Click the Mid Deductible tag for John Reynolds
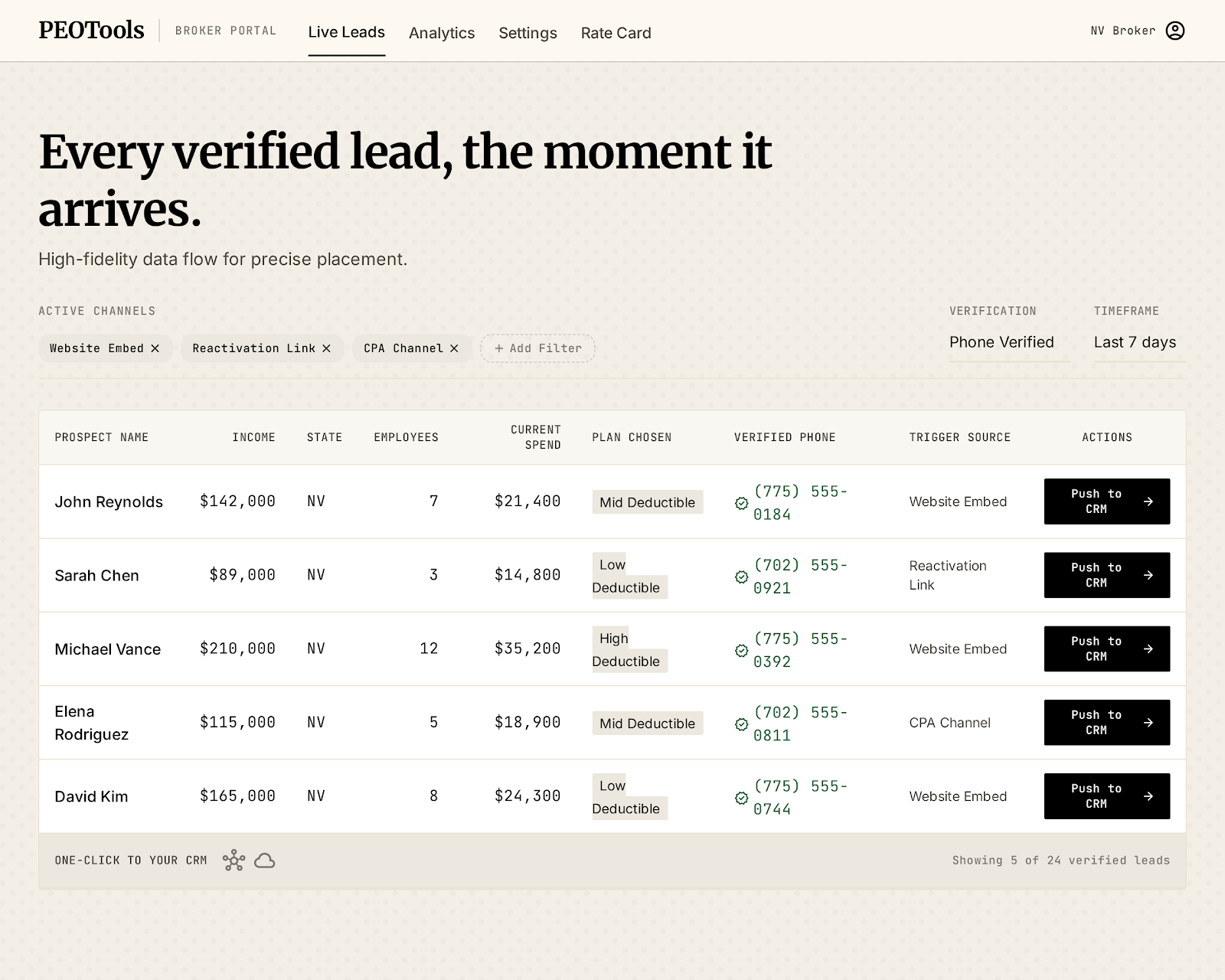 click(648, 502)
